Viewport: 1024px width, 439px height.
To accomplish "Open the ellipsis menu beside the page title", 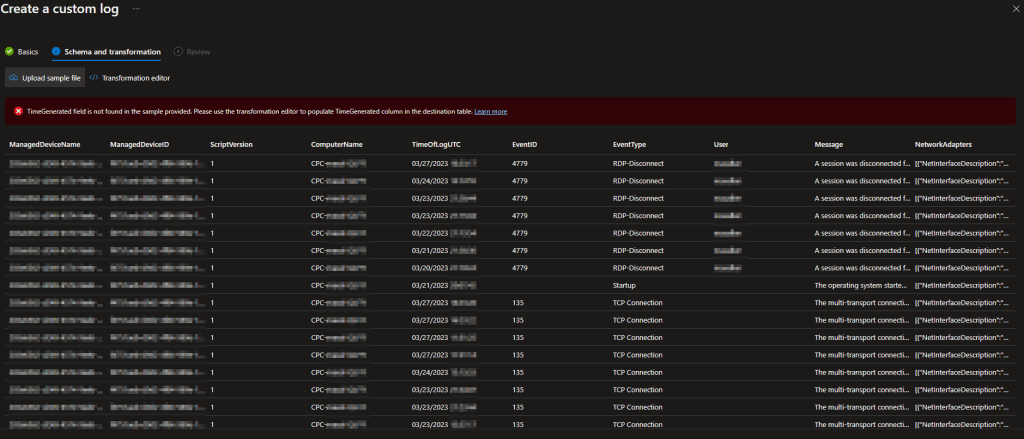I will 136,9.
